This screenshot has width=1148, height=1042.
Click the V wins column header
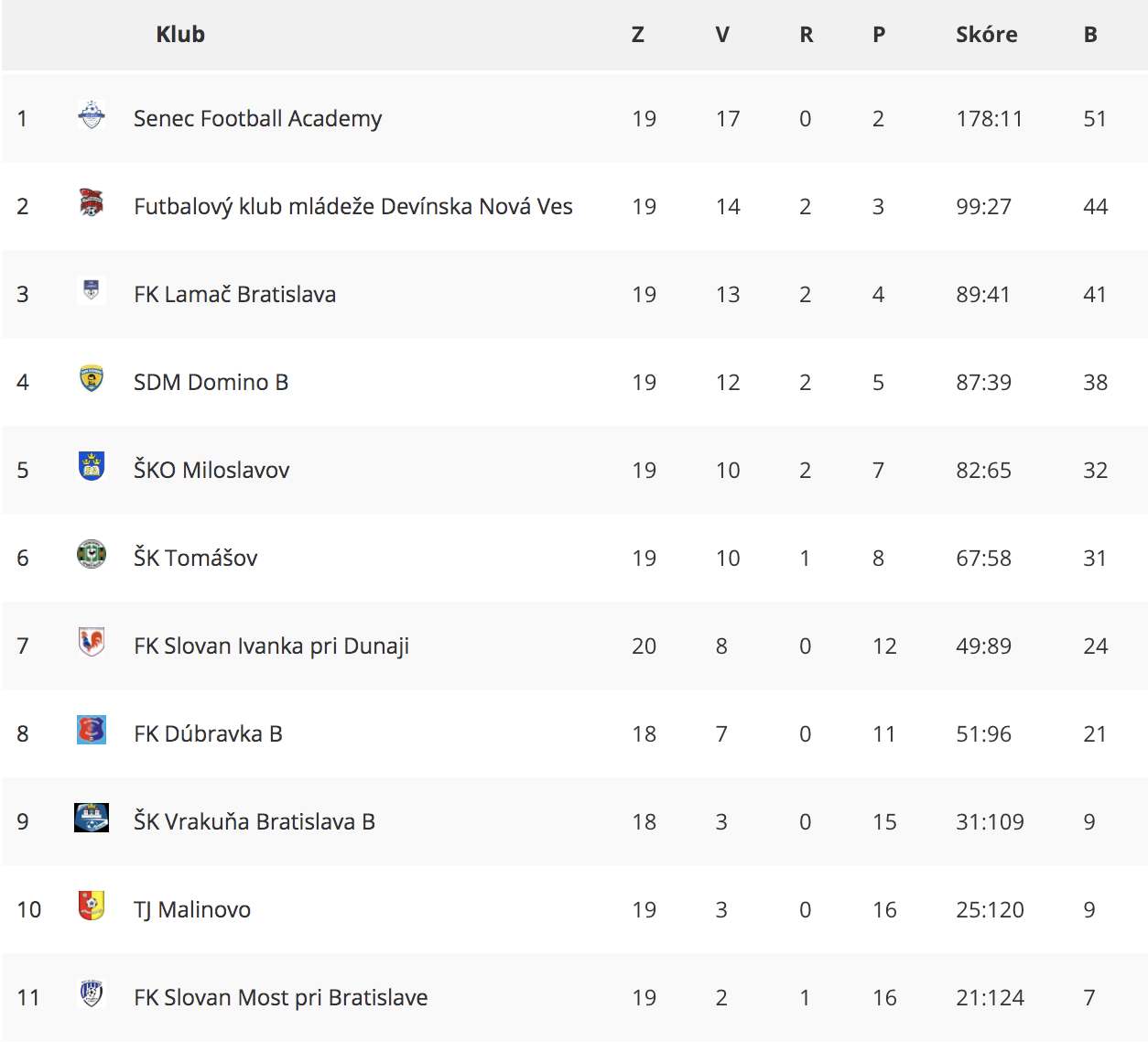pyautogui.click(x=722, y=34)
